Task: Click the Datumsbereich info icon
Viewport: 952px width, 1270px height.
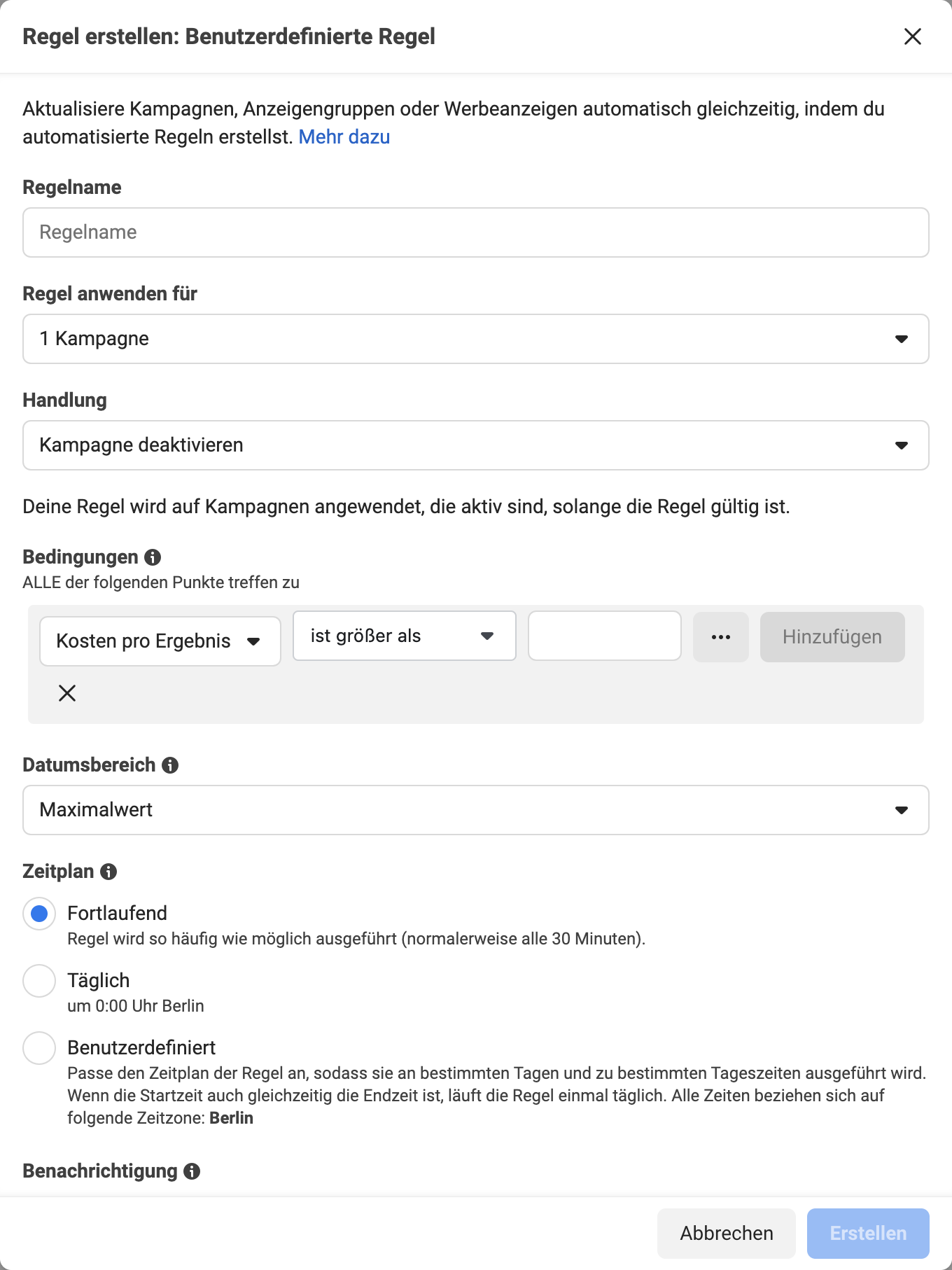Action: point(170,765)
